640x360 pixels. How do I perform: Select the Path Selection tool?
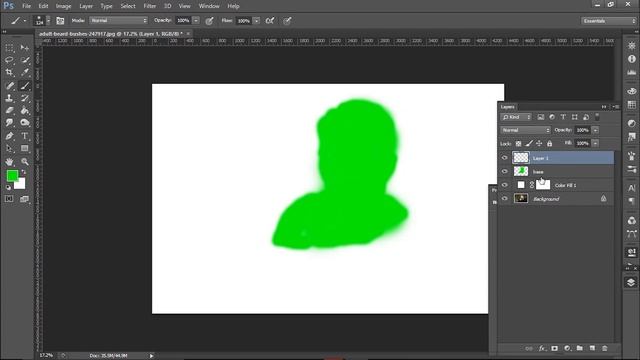coord(9,148)
